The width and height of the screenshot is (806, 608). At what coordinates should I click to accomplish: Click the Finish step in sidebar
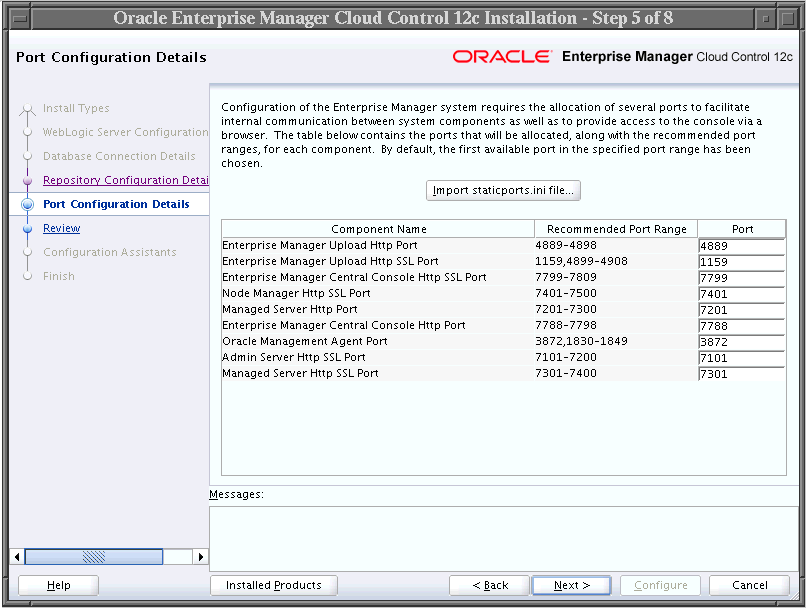click(x=59, y=277)
